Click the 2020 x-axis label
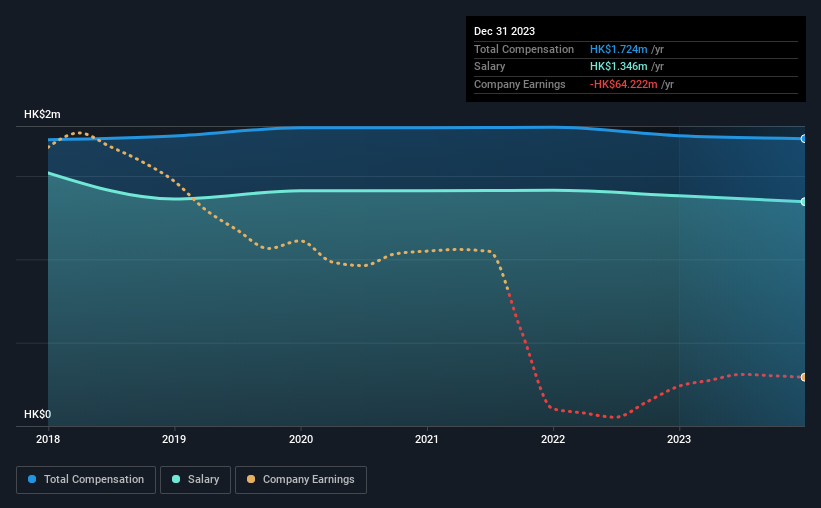The image size is (821, 508). 301,439
